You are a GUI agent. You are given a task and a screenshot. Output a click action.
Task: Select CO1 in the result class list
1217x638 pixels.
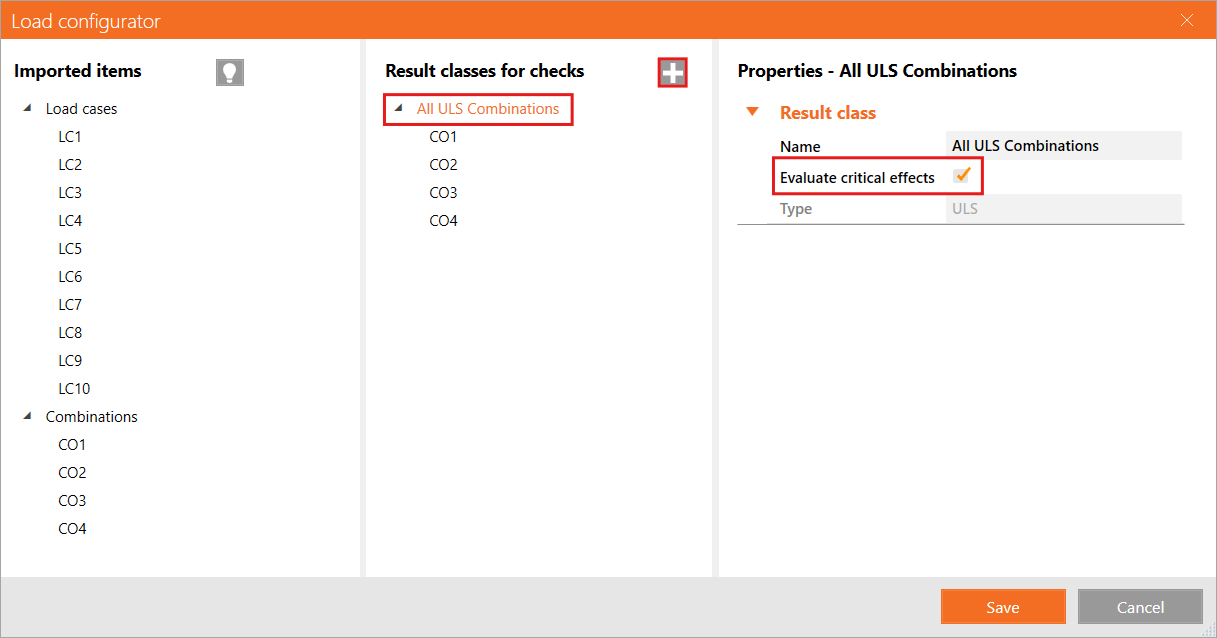point(443,137)
